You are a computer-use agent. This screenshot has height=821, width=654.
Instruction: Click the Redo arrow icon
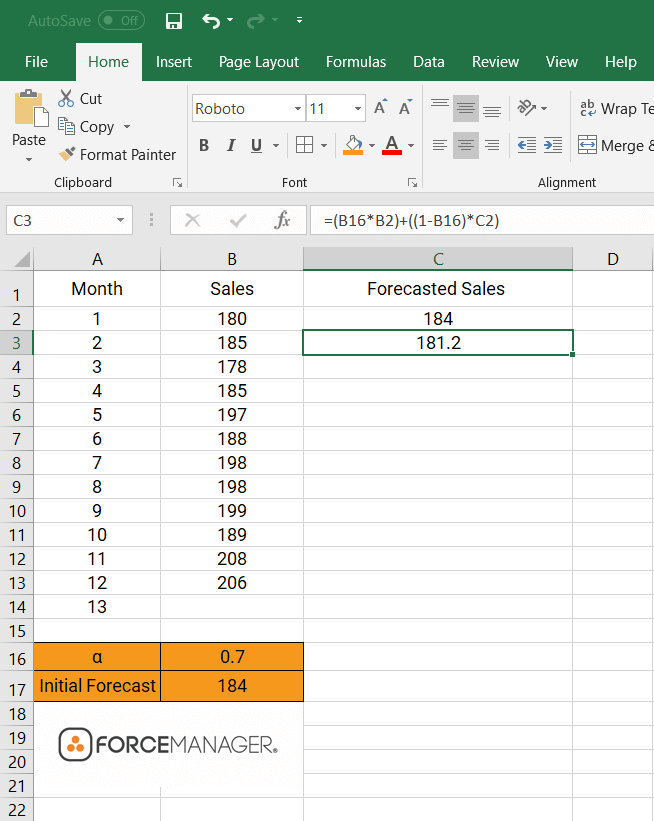(x=256, y=21)
